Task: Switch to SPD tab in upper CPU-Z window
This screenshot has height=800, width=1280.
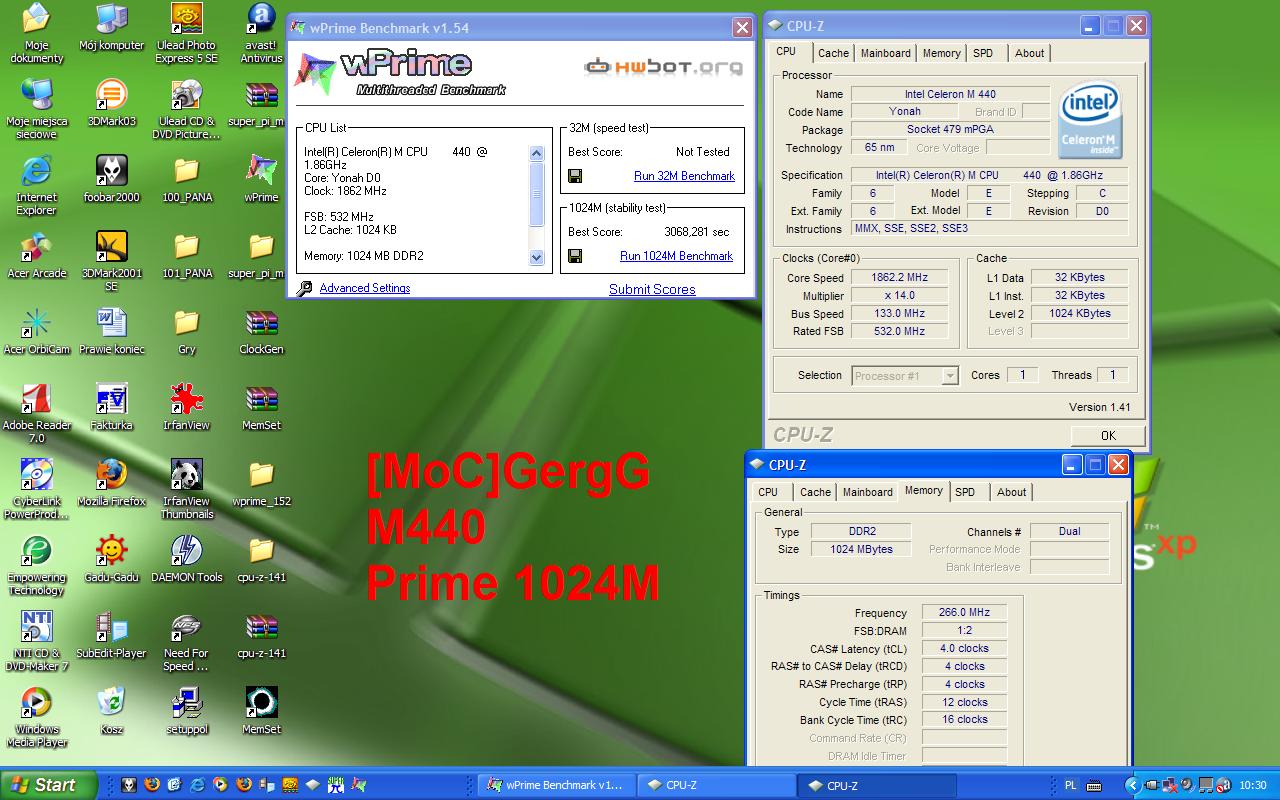Action: tap(983, 53)
